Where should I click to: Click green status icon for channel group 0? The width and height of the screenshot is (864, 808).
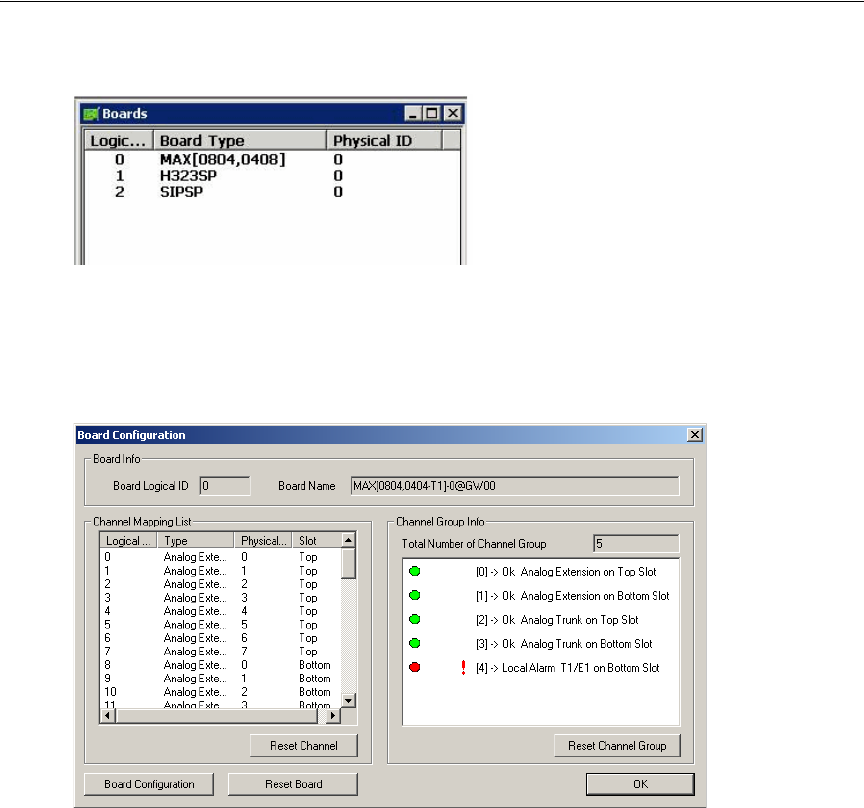[415, 572]
